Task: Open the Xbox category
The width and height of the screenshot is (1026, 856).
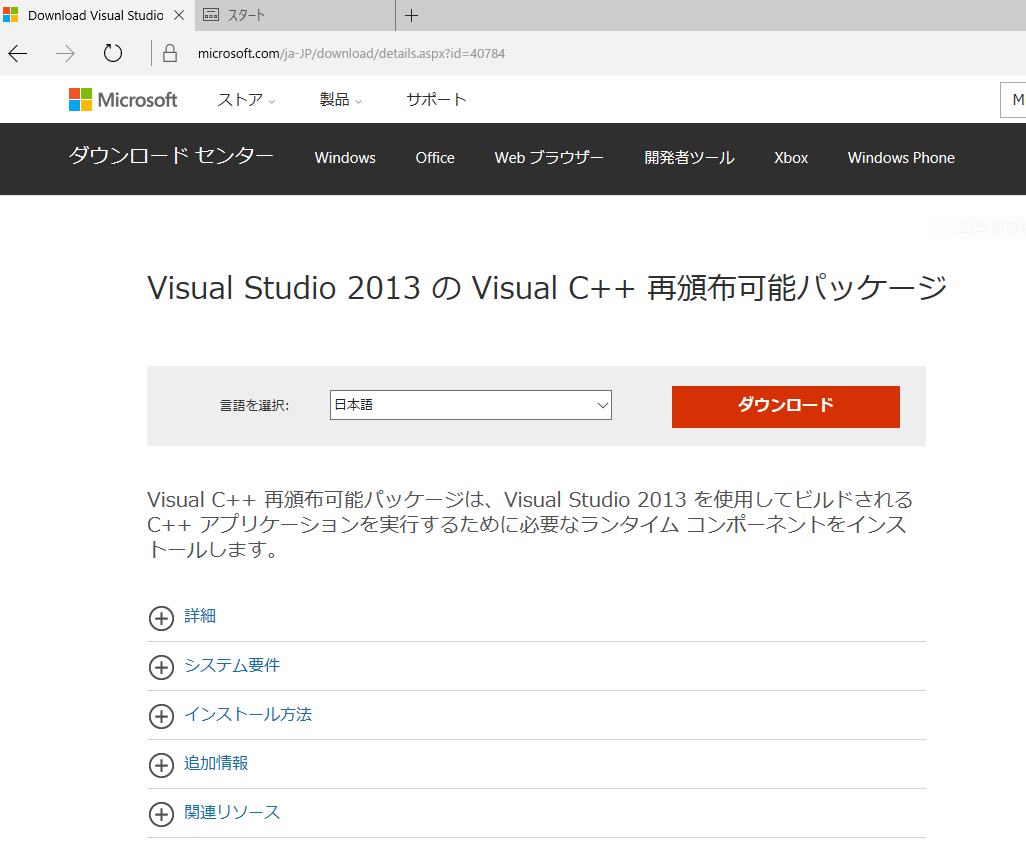Action: [x=791, y=158]
